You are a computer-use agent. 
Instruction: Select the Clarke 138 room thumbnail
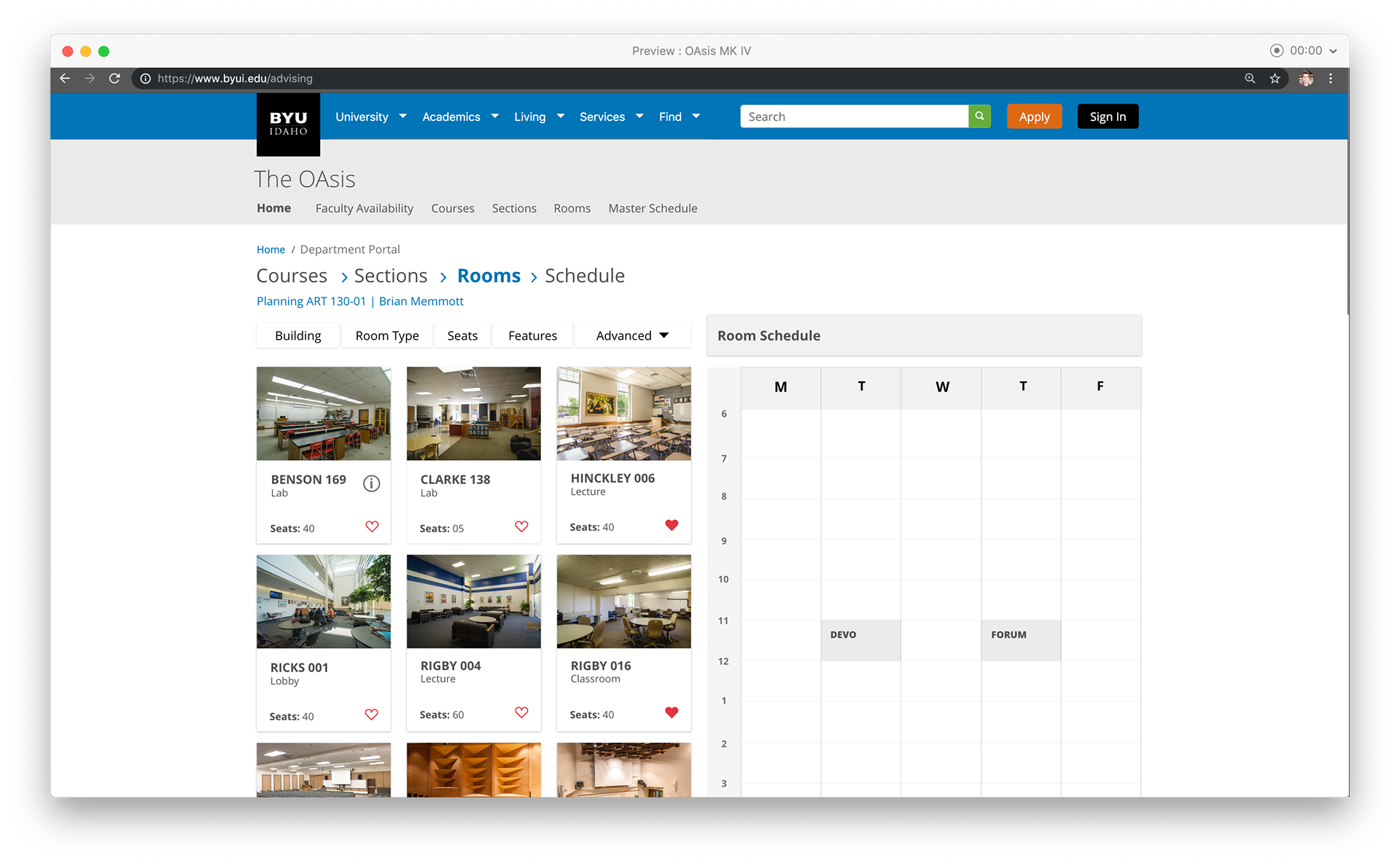coord(473,413)
